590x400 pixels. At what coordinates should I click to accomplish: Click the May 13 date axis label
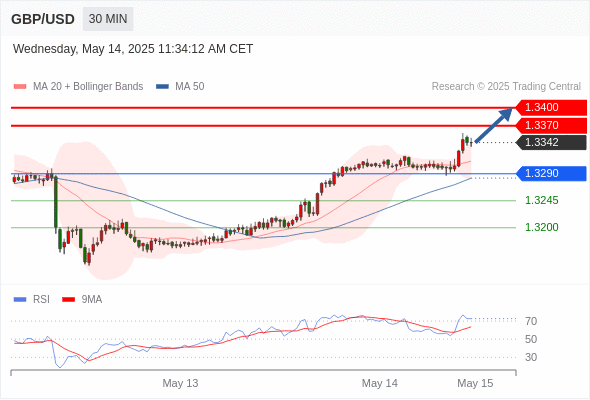(x=180, y=383)
